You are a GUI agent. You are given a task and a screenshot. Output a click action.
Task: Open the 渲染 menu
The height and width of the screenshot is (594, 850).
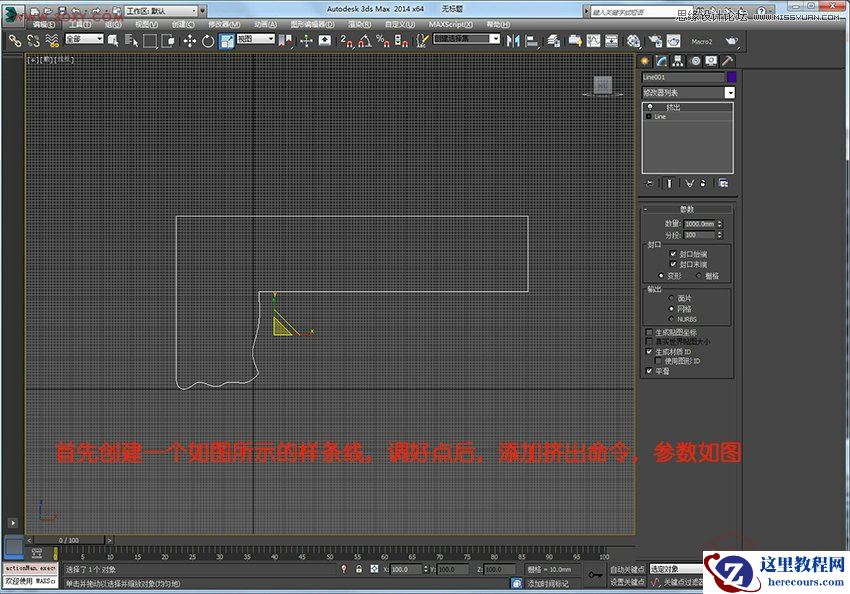(357, 24)
